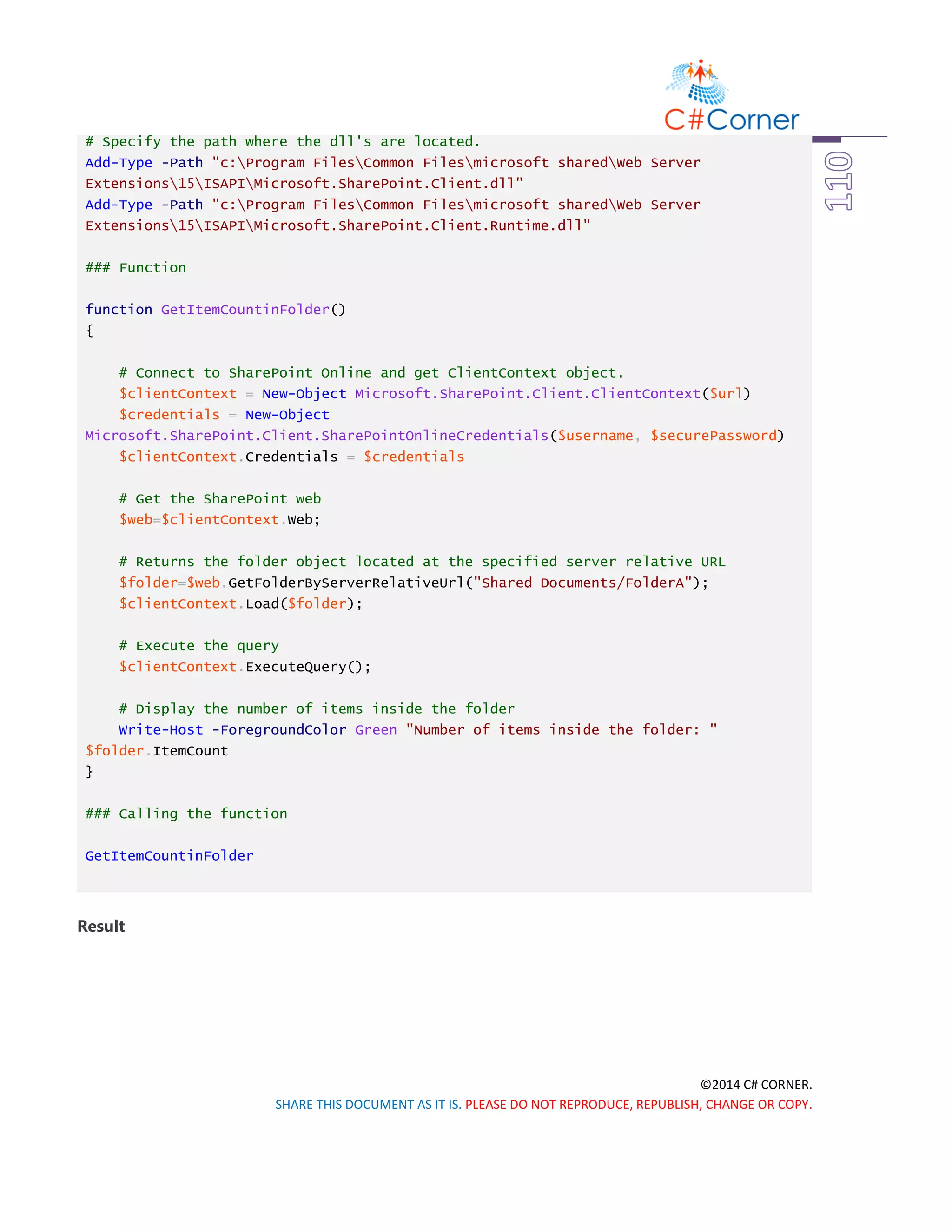The image size is (952, 1232).
Task: Click the 'Result' heading
Action: click(x=101, y=926)
